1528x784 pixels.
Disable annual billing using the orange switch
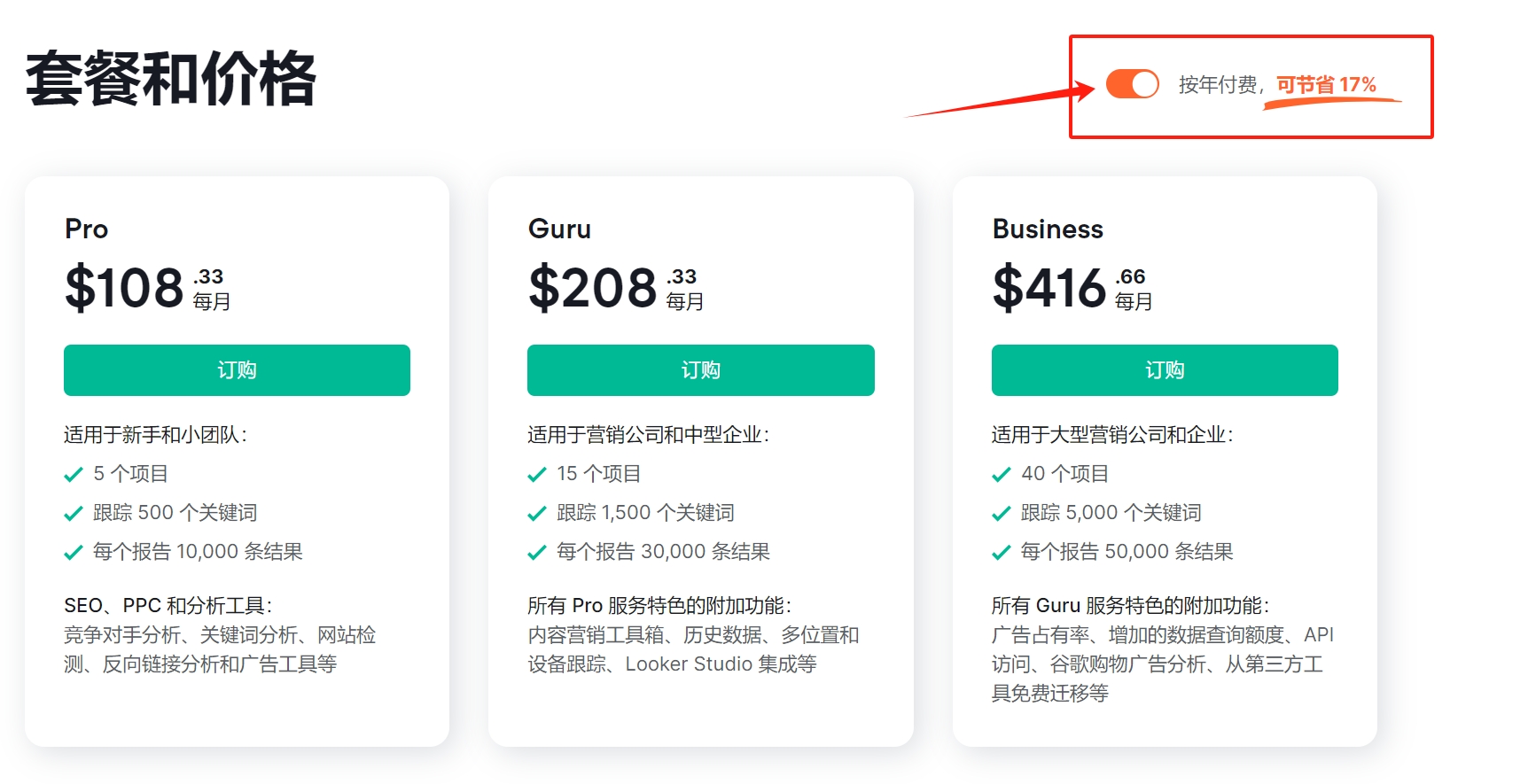point(1132,84)
